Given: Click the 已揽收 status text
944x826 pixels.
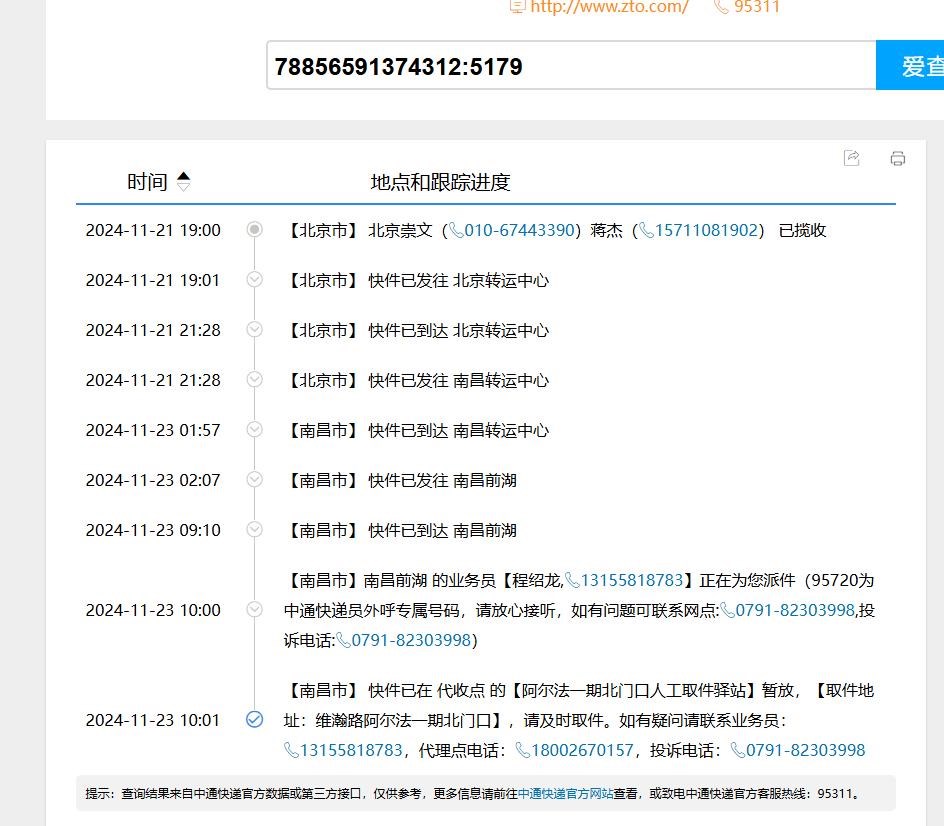Looking at the screenshot, I should point(803,230).
